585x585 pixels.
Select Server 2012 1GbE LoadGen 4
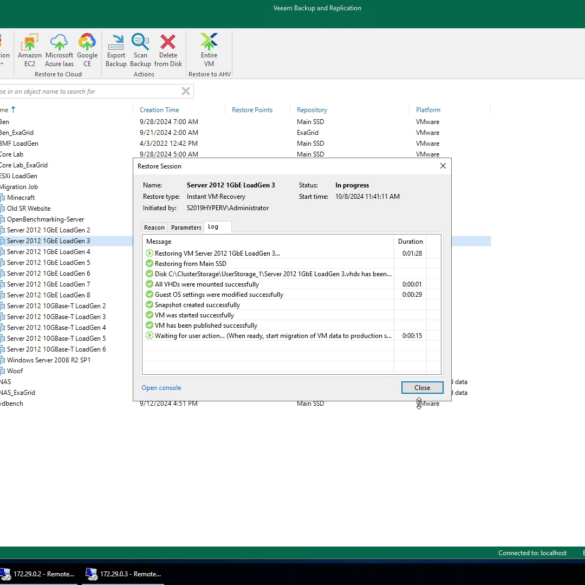tap(49, 252)
